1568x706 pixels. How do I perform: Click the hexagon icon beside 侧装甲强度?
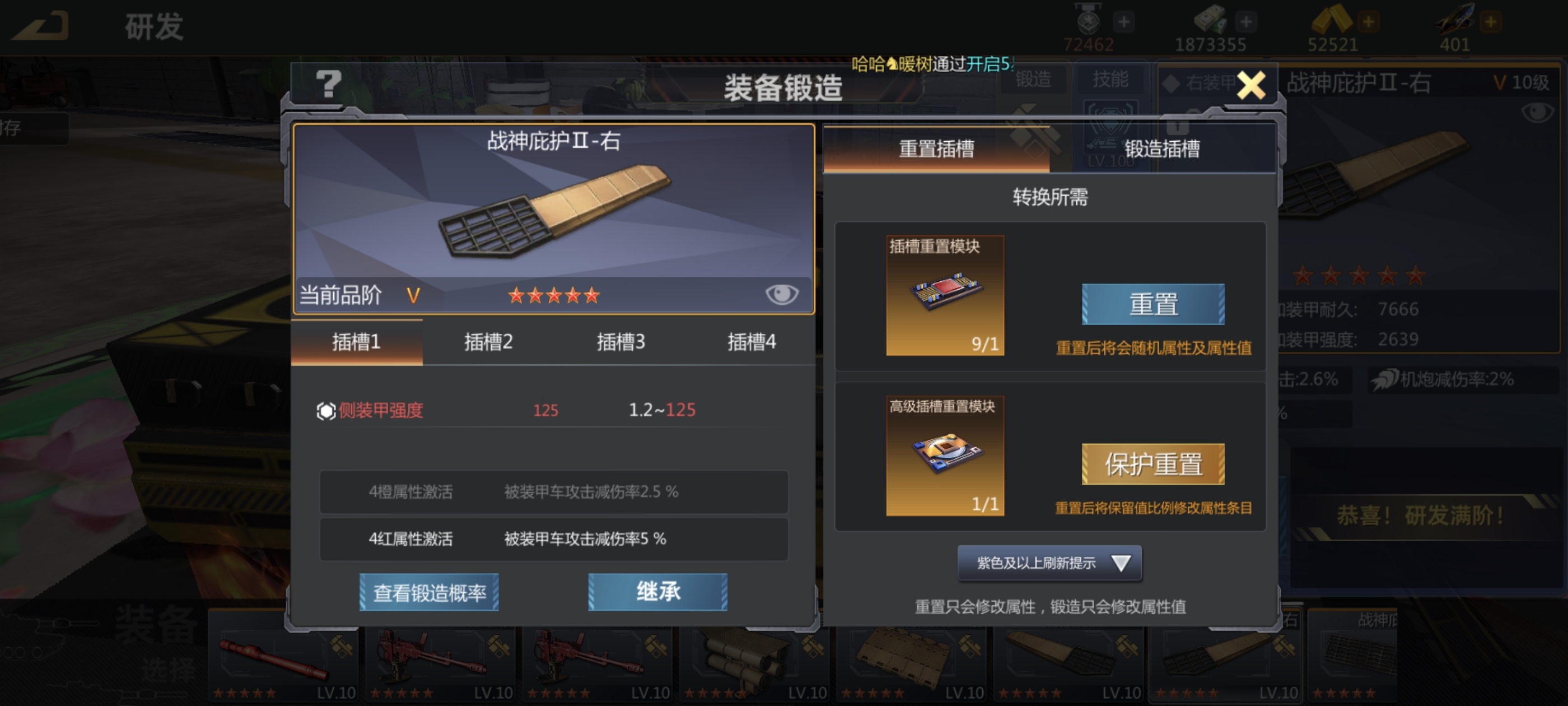click(x=326, y=411)
